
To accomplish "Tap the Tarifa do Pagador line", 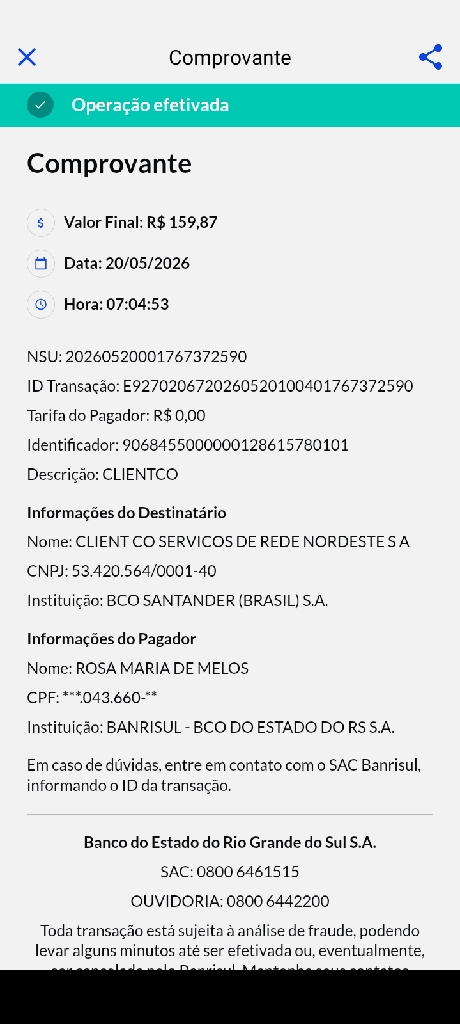I will (116, 415).
